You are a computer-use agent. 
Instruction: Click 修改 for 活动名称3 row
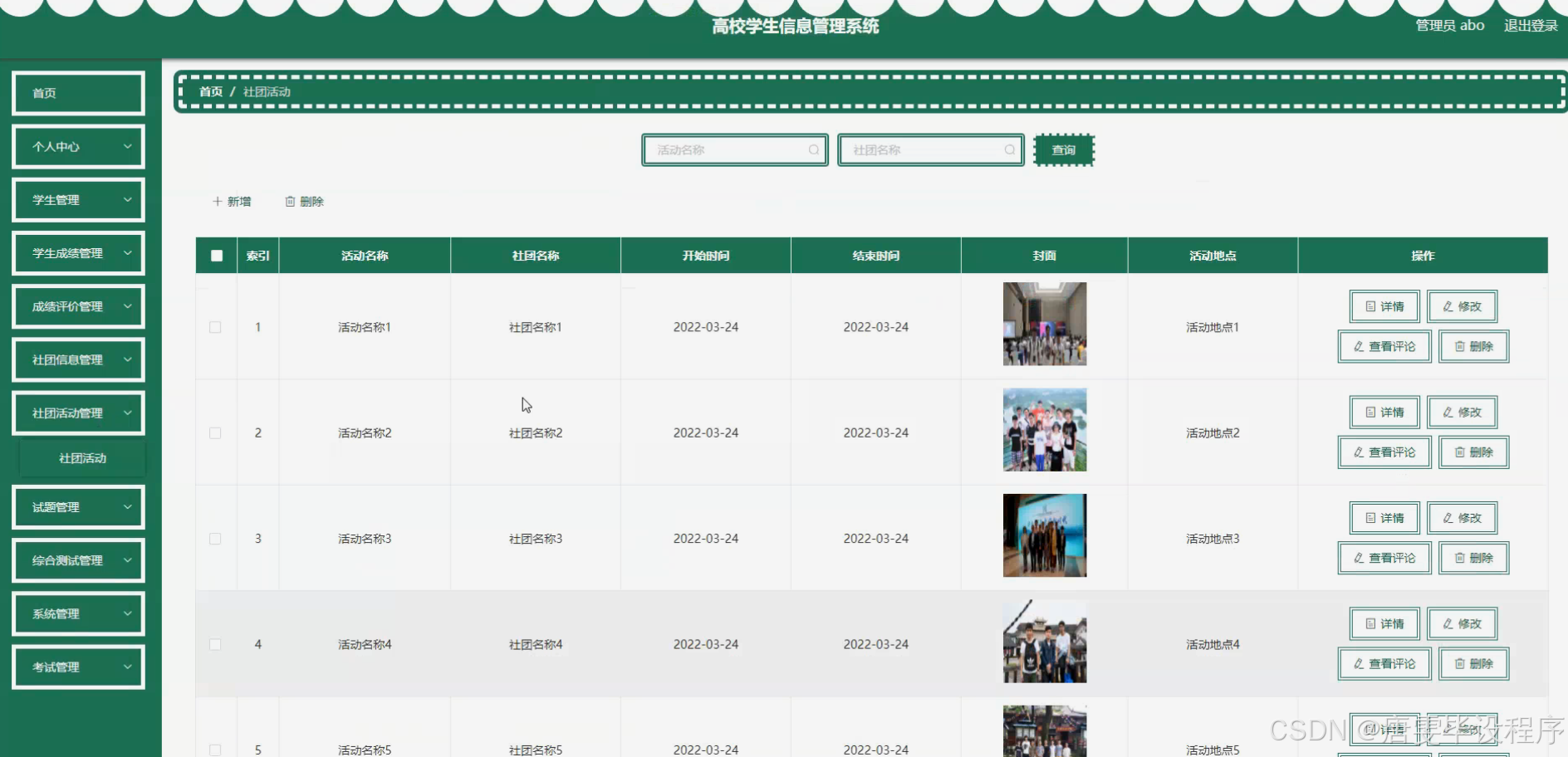[1463, 518]
